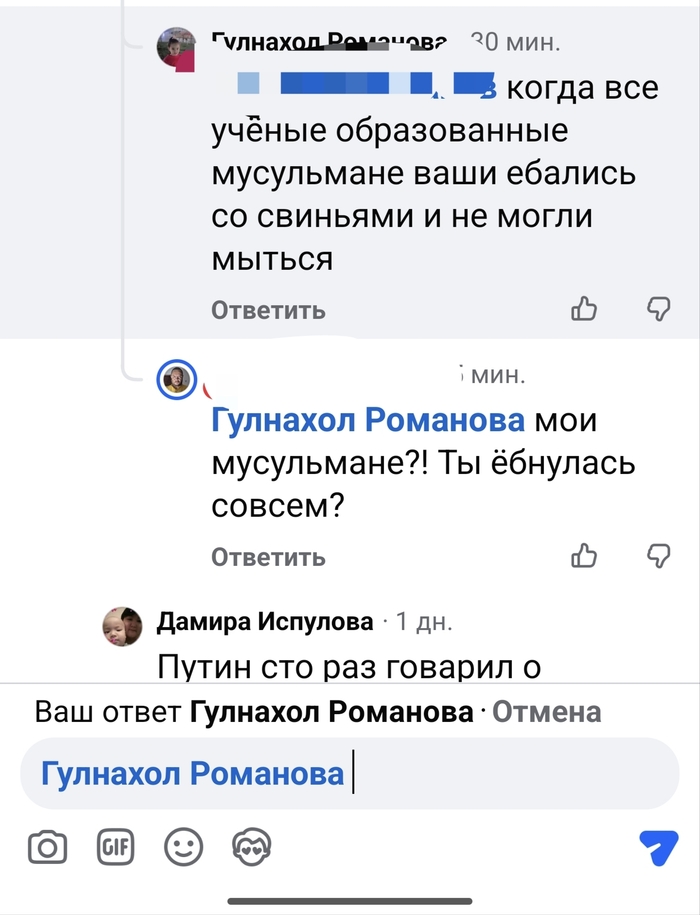Send the reply with blue arrow
Image resolution: width=700 pixels, height=915 pixels.
coord(658,848)
